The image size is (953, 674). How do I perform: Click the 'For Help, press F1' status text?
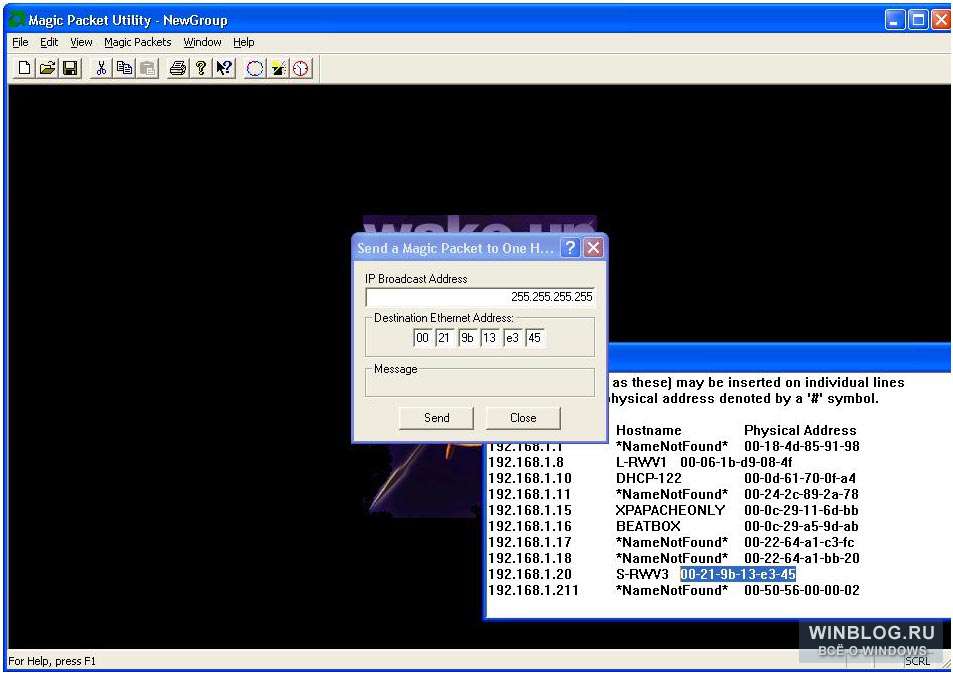pyautogui.click(x=52, y=661)
